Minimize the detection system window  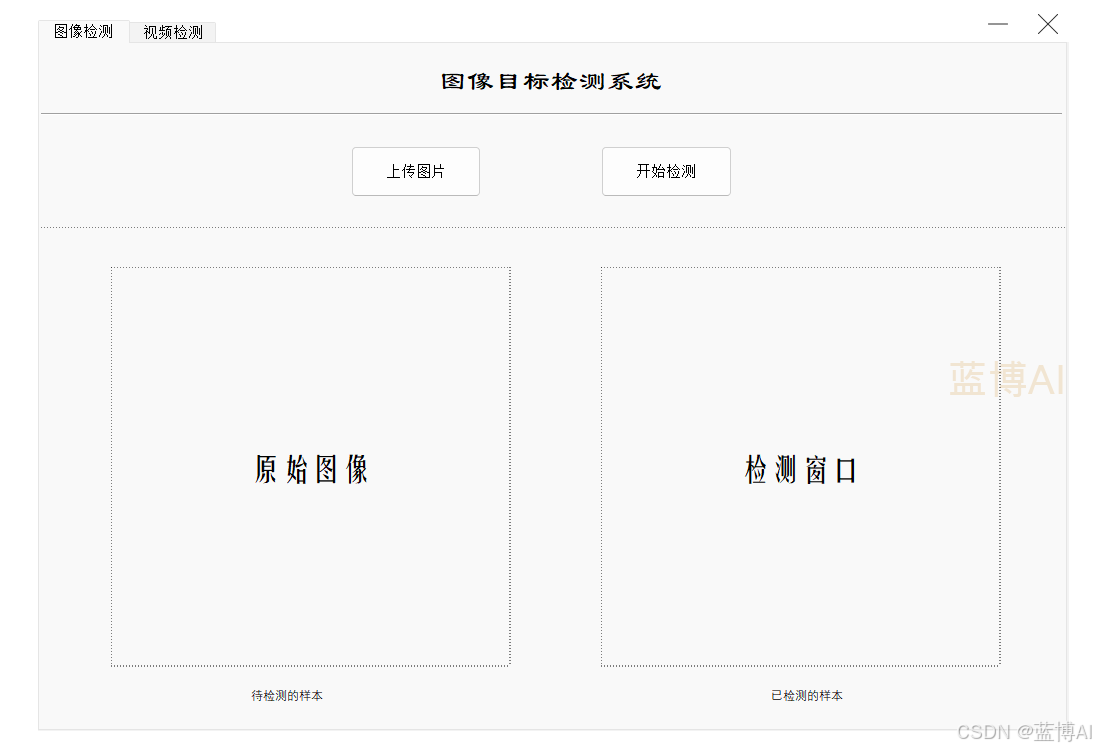[997, 24]
